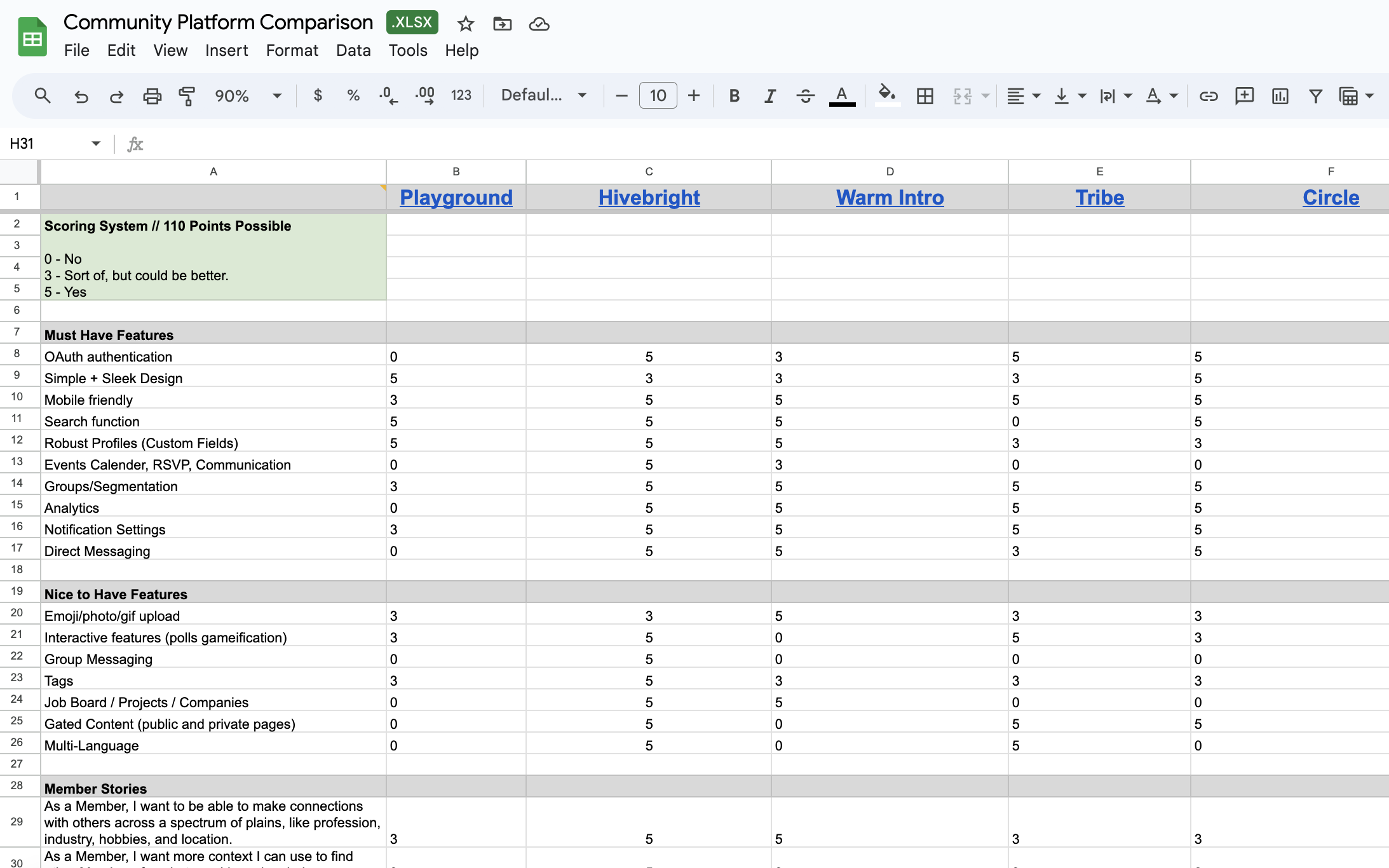Open the name box dropdown for H31

tap(96, 144)
